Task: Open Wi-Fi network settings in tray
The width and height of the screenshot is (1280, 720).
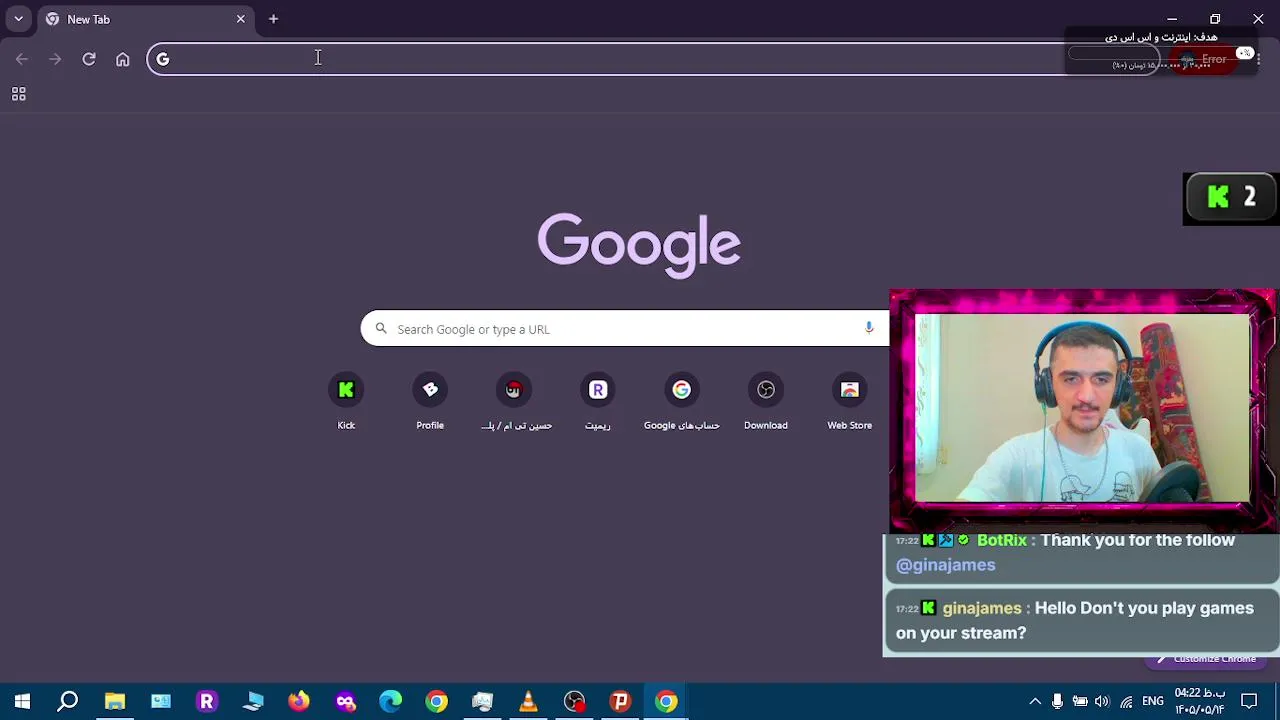Action: [x=1126, y=701]
